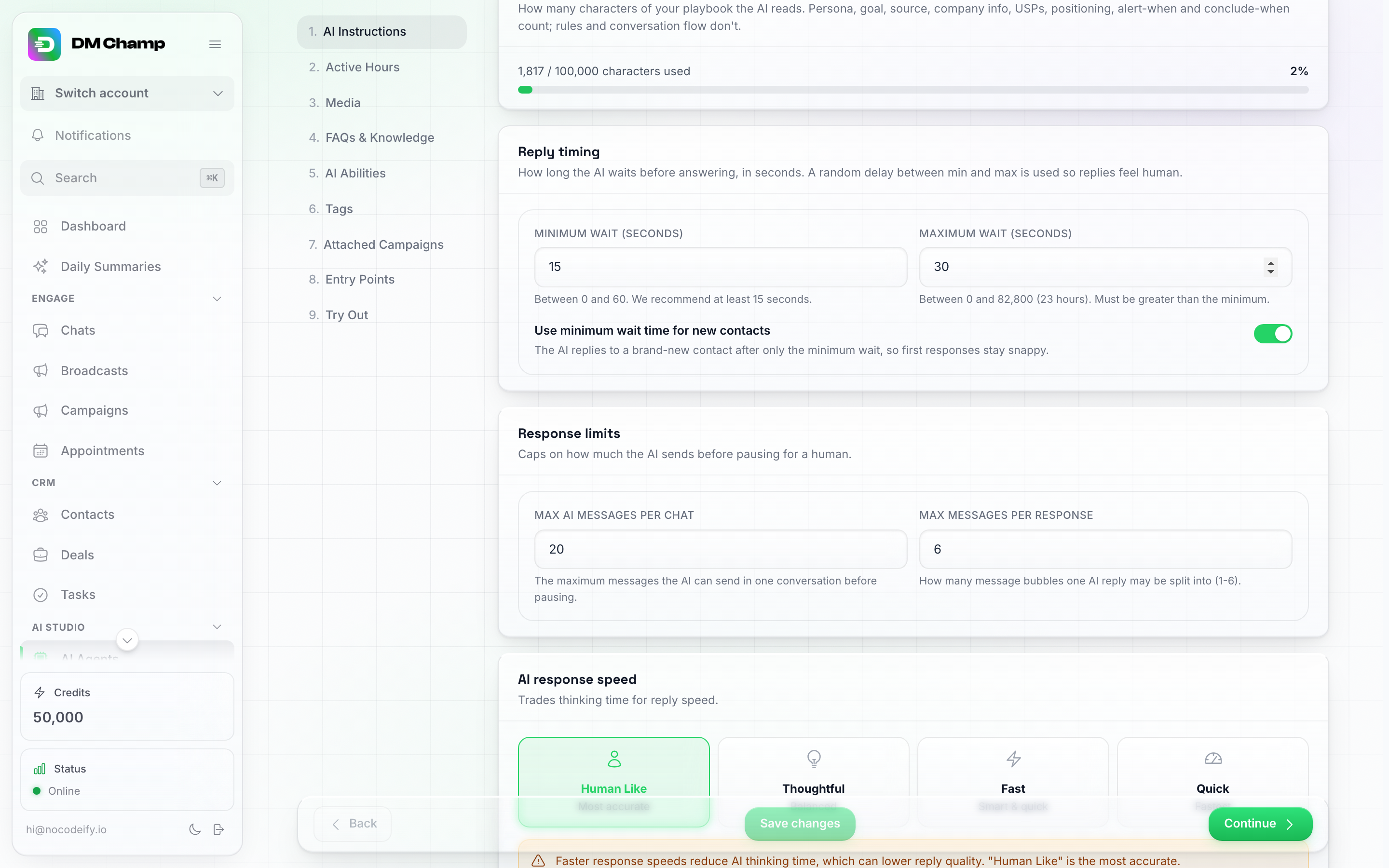Open Appointments page
The image size is (1389, 868).
coord(127,451)
